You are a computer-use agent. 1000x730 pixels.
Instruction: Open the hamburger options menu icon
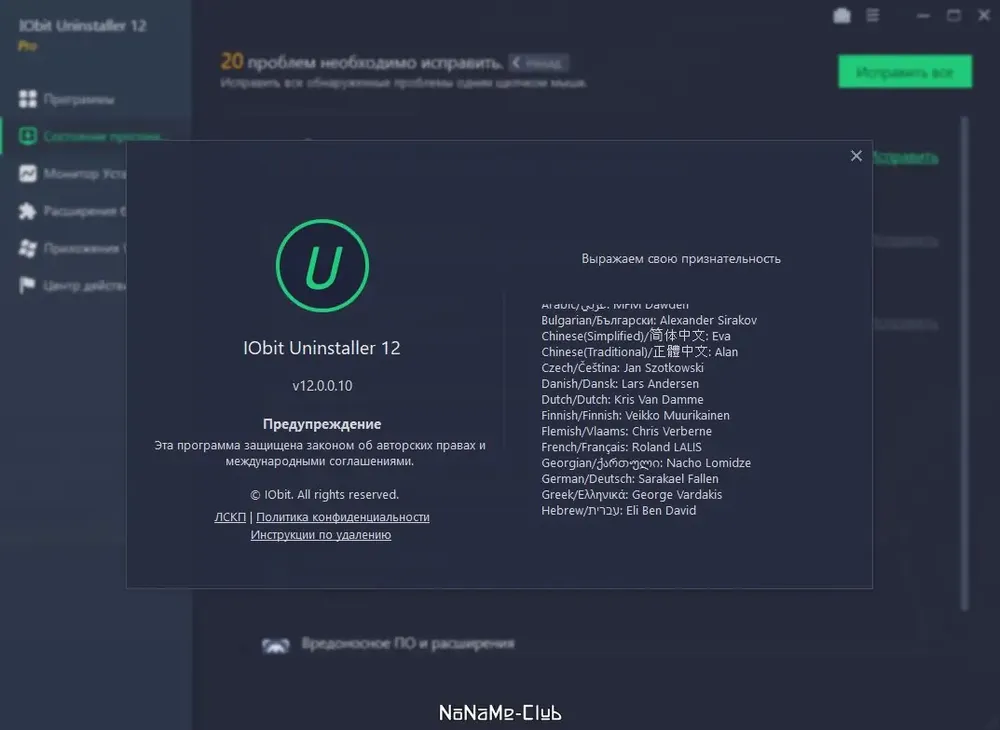[x=872, y=15]
